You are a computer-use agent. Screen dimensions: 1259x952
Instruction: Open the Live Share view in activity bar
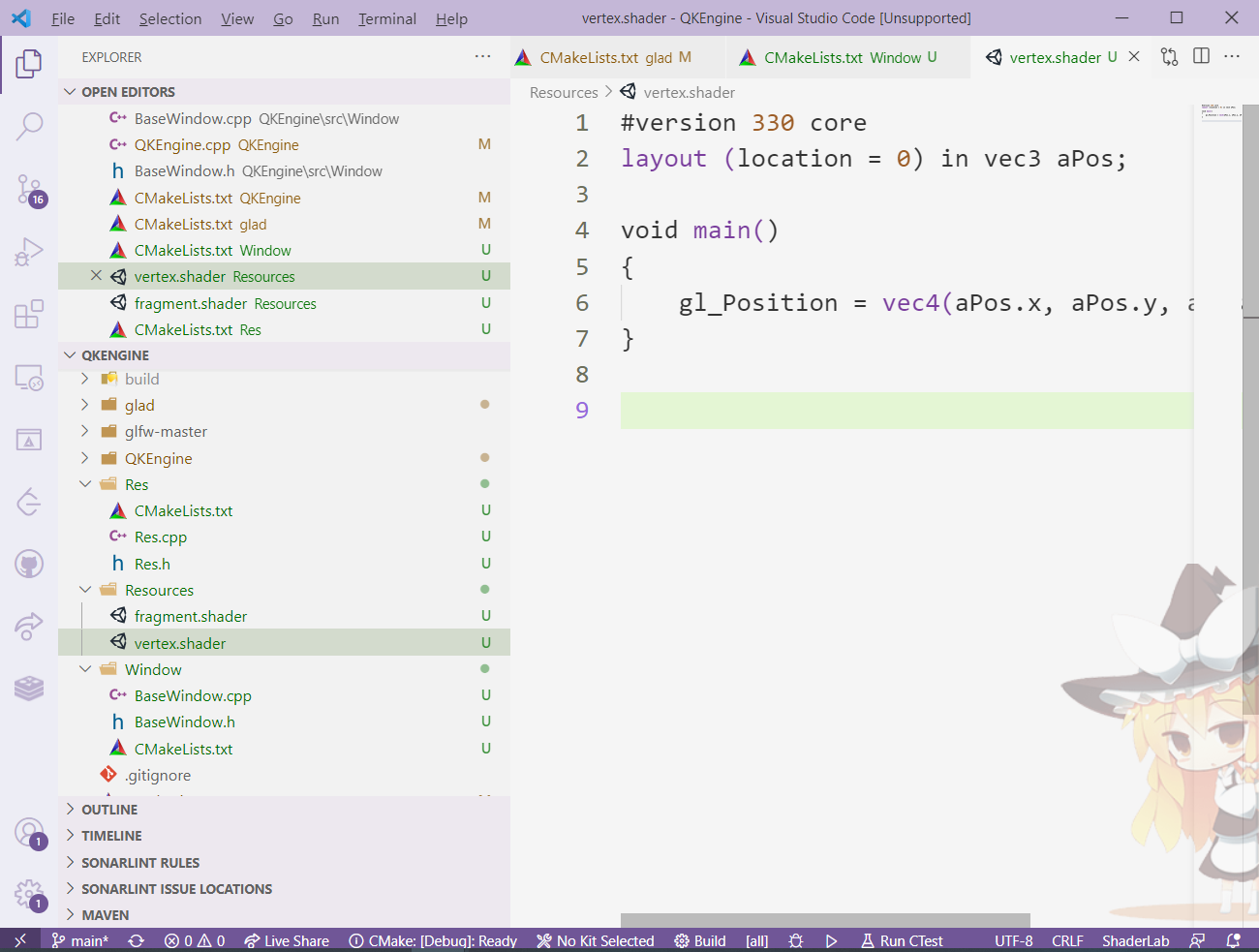tap(29, 626)
